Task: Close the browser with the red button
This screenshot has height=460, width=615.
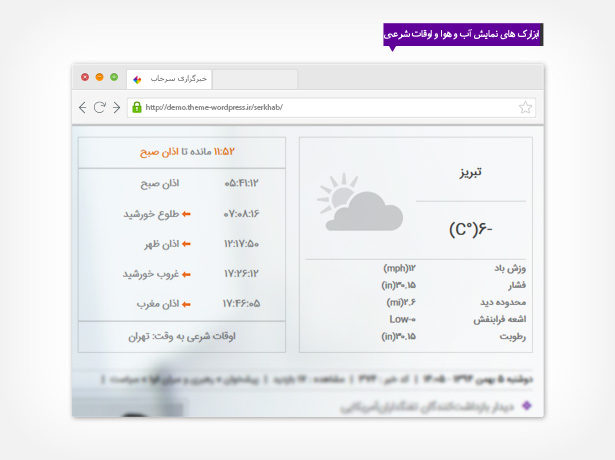Action: click(85, 77)
